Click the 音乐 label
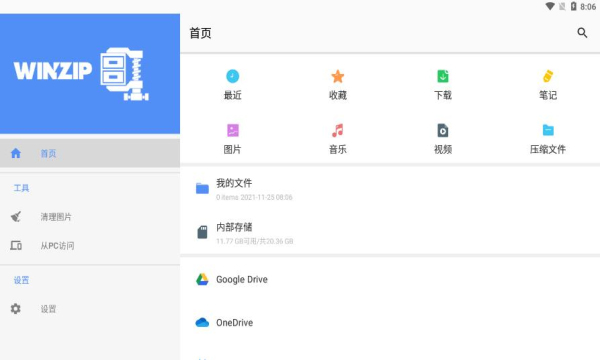Viewport: 600px width, 360px height. [338, 149]
